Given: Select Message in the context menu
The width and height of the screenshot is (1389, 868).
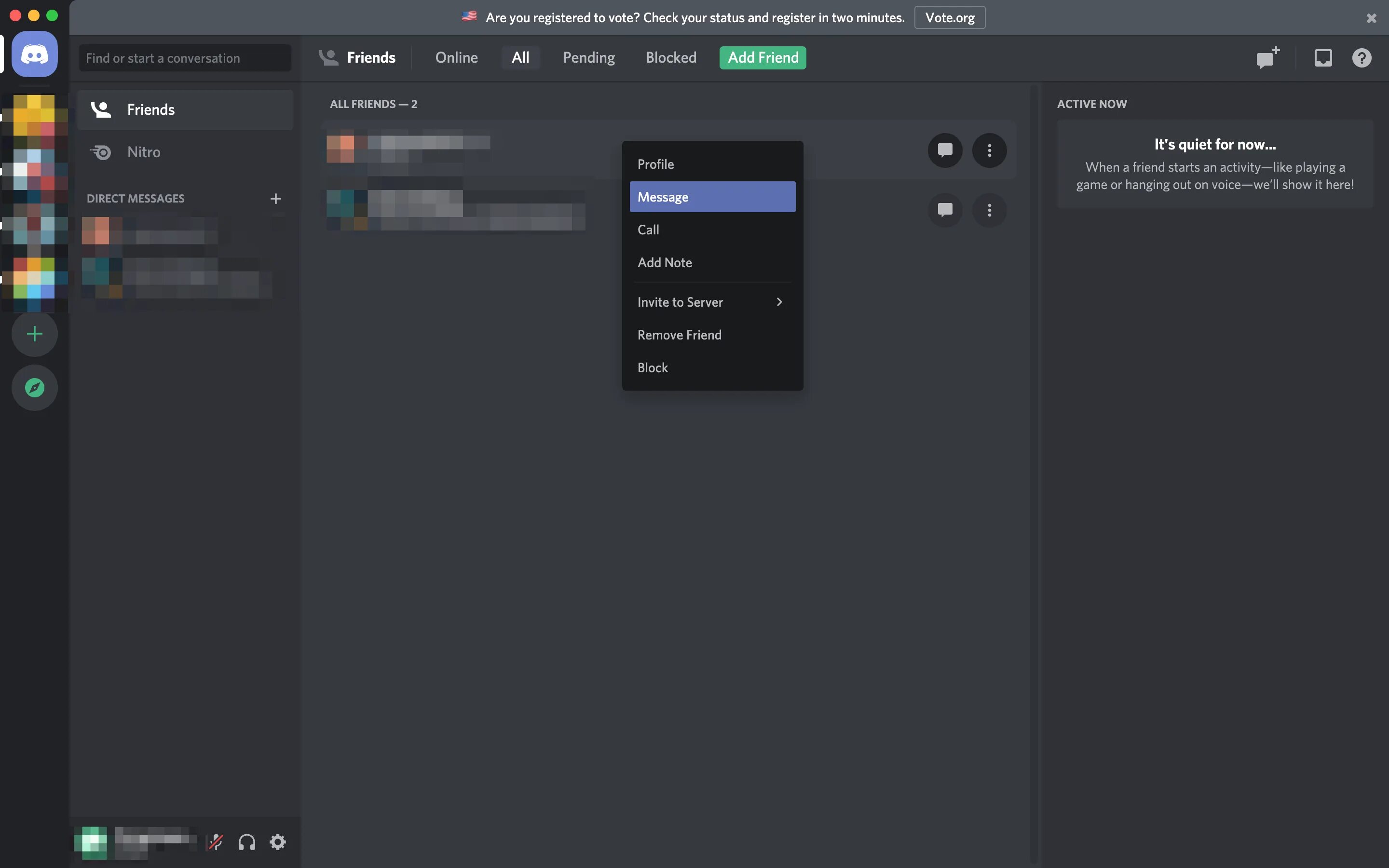Looking at the screenshot, I should (x=712, y=197).
